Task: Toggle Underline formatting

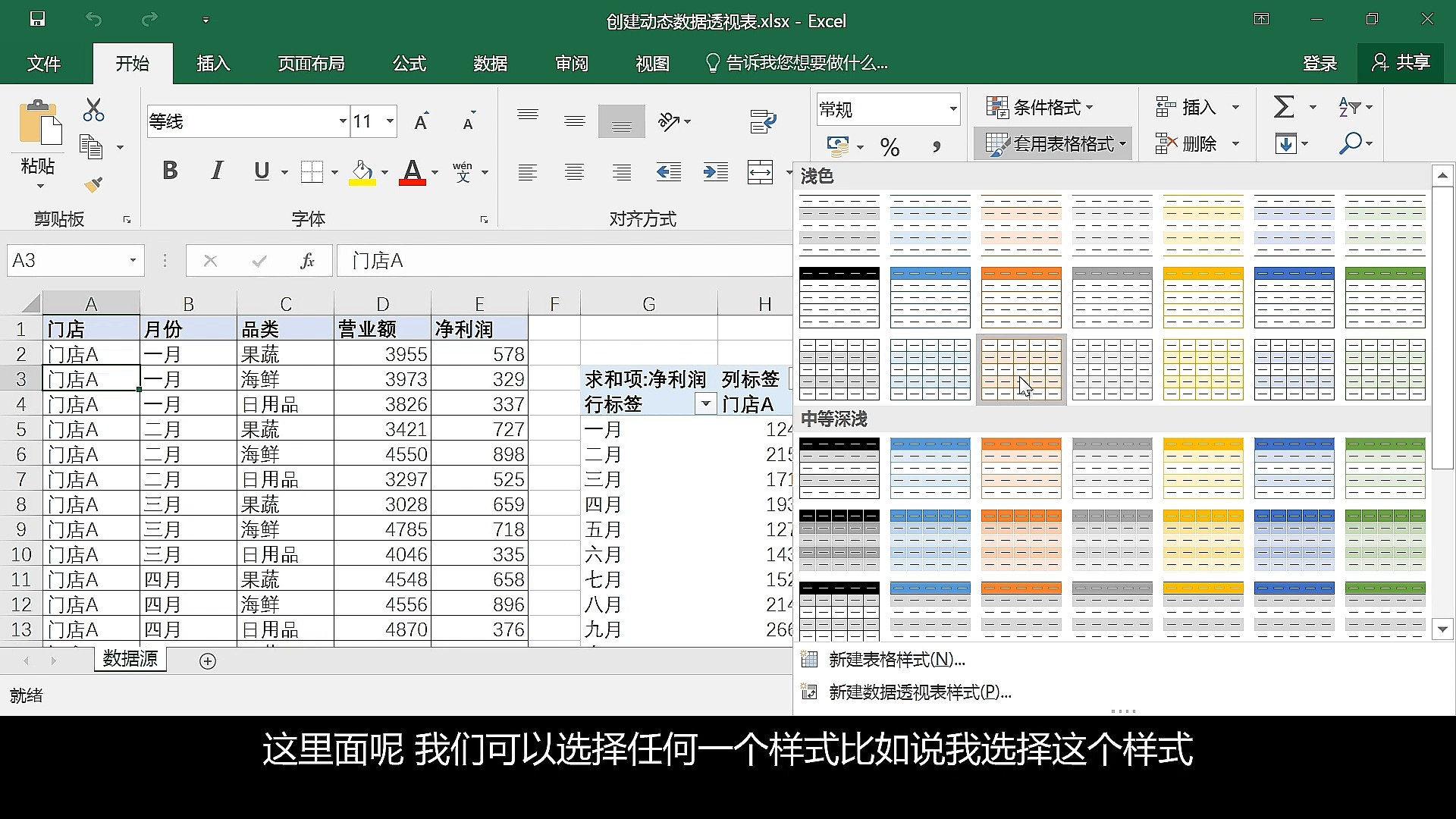Action: tap(261, 171)
